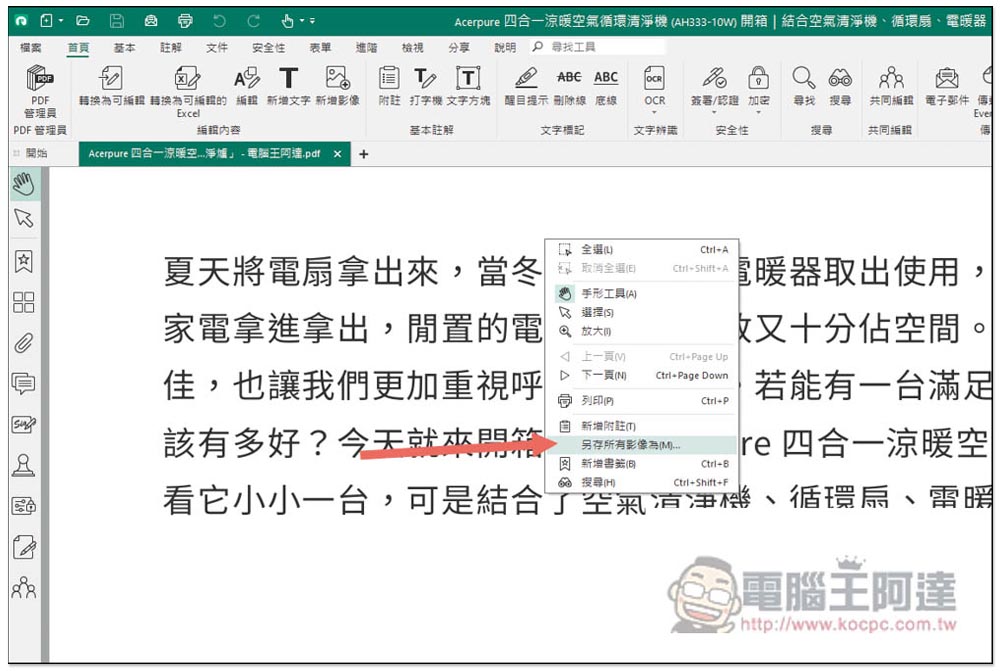1000x671 pixels.
Task: Switch to the 進階 ribbon tab
Action: click(366, 48)
